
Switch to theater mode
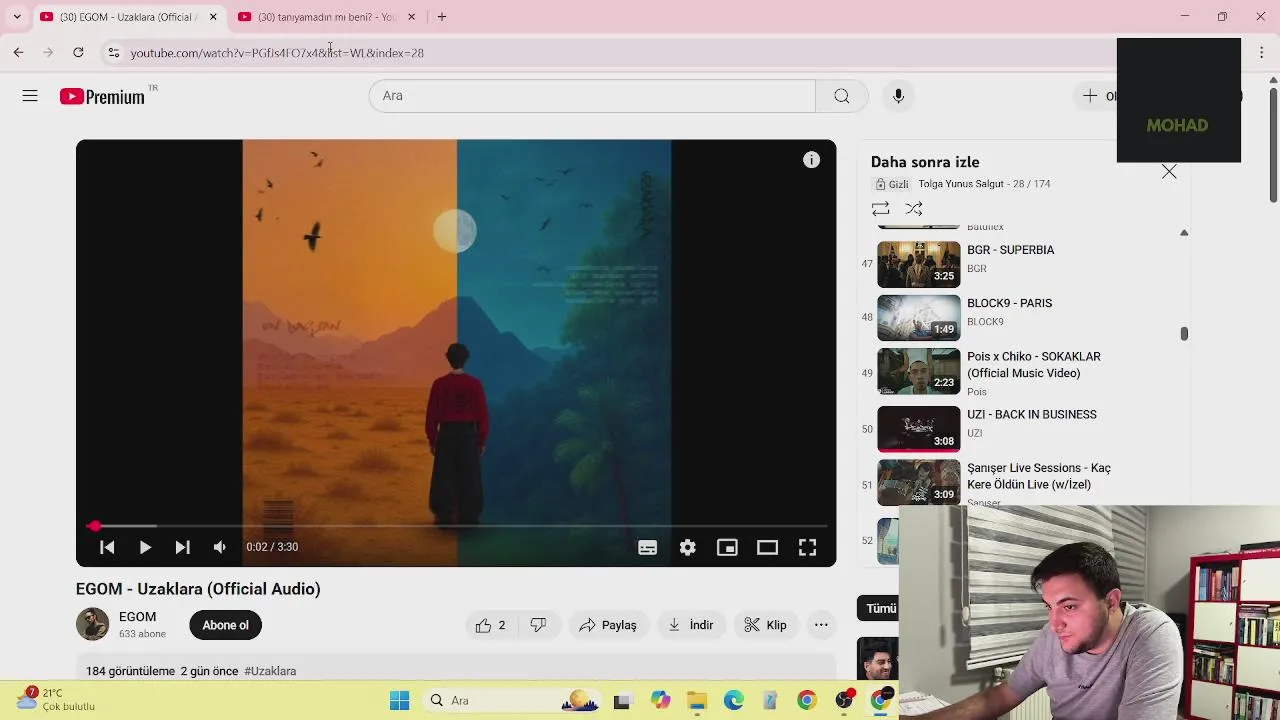767,547
